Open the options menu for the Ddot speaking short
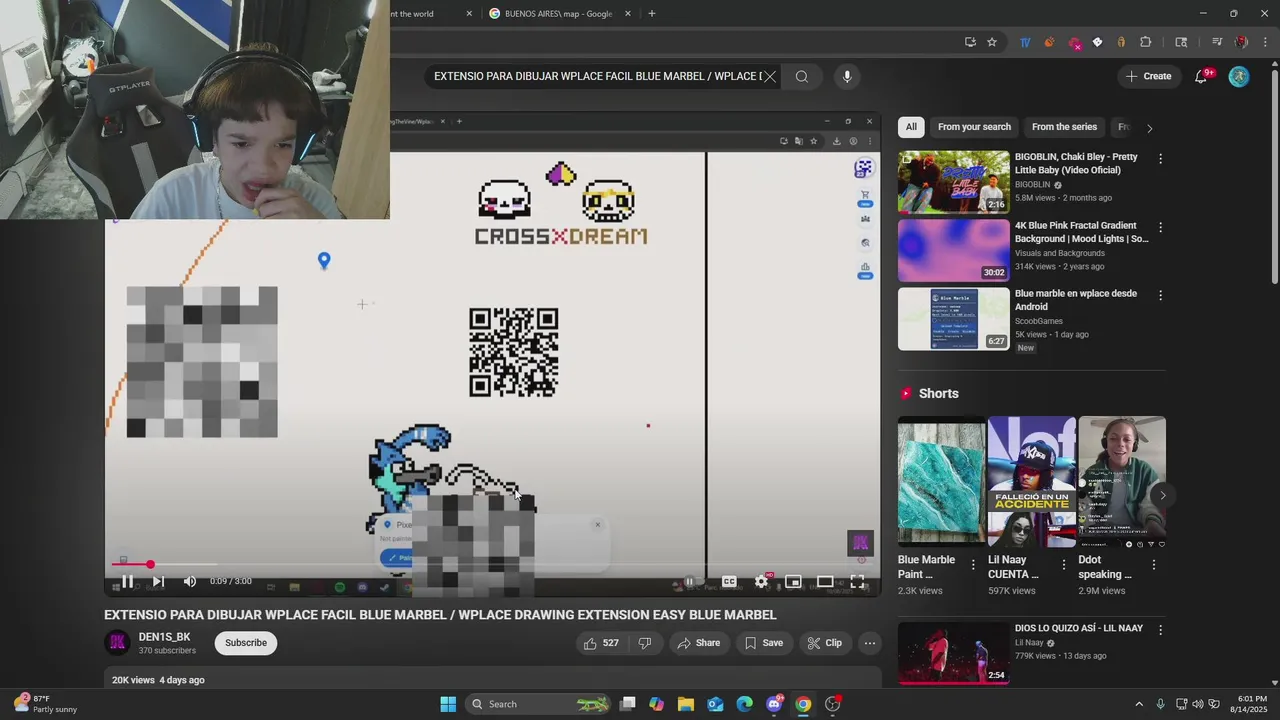 [1154, 565]
